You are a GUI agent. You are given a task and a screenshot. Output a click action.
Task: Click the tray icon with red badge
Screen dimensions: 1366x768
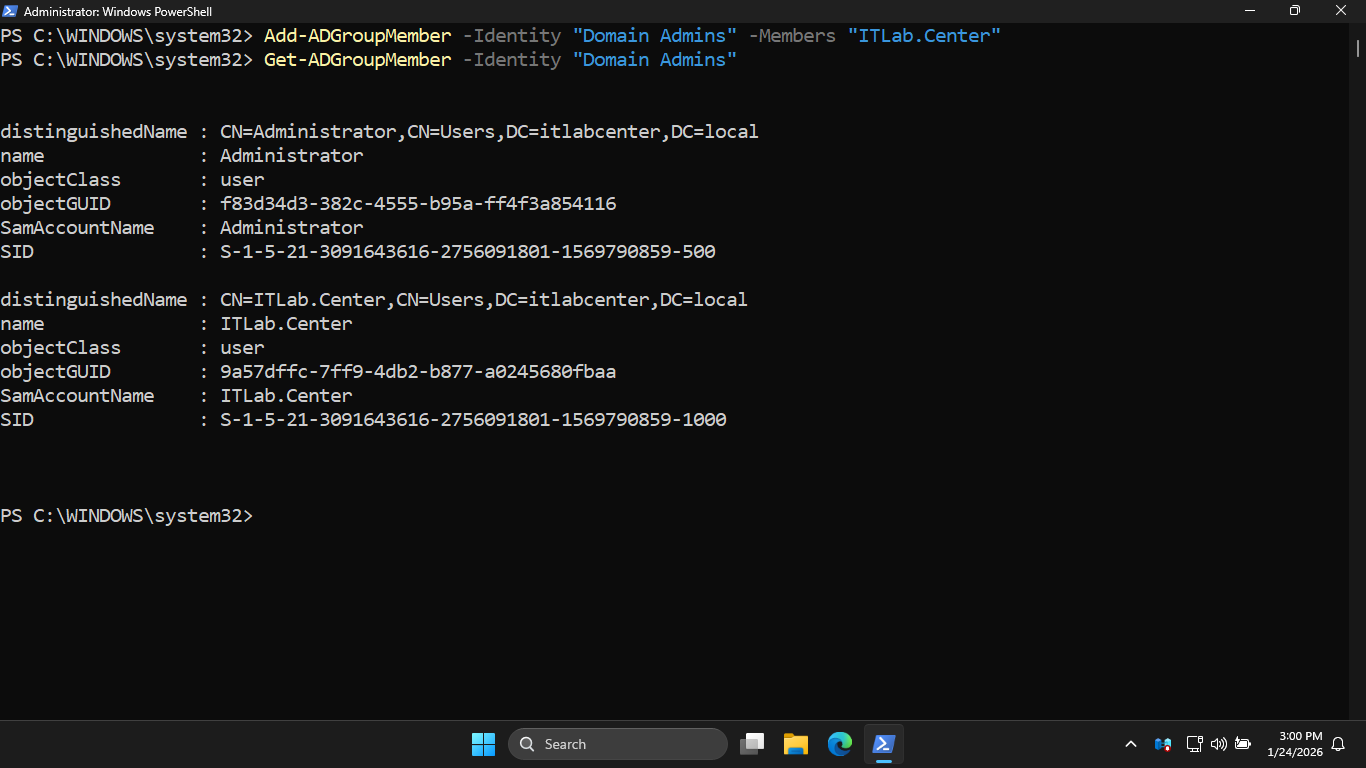(x=1162, y=744)
